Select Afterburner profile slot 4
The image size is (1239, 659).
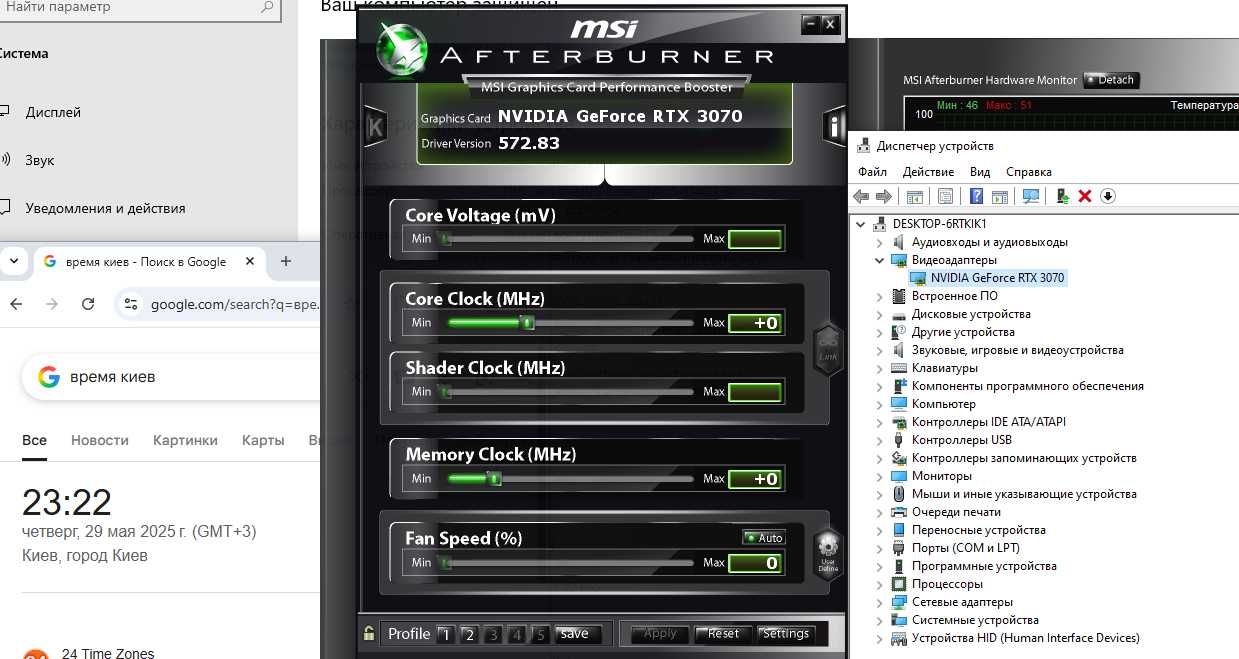(517, 634)
